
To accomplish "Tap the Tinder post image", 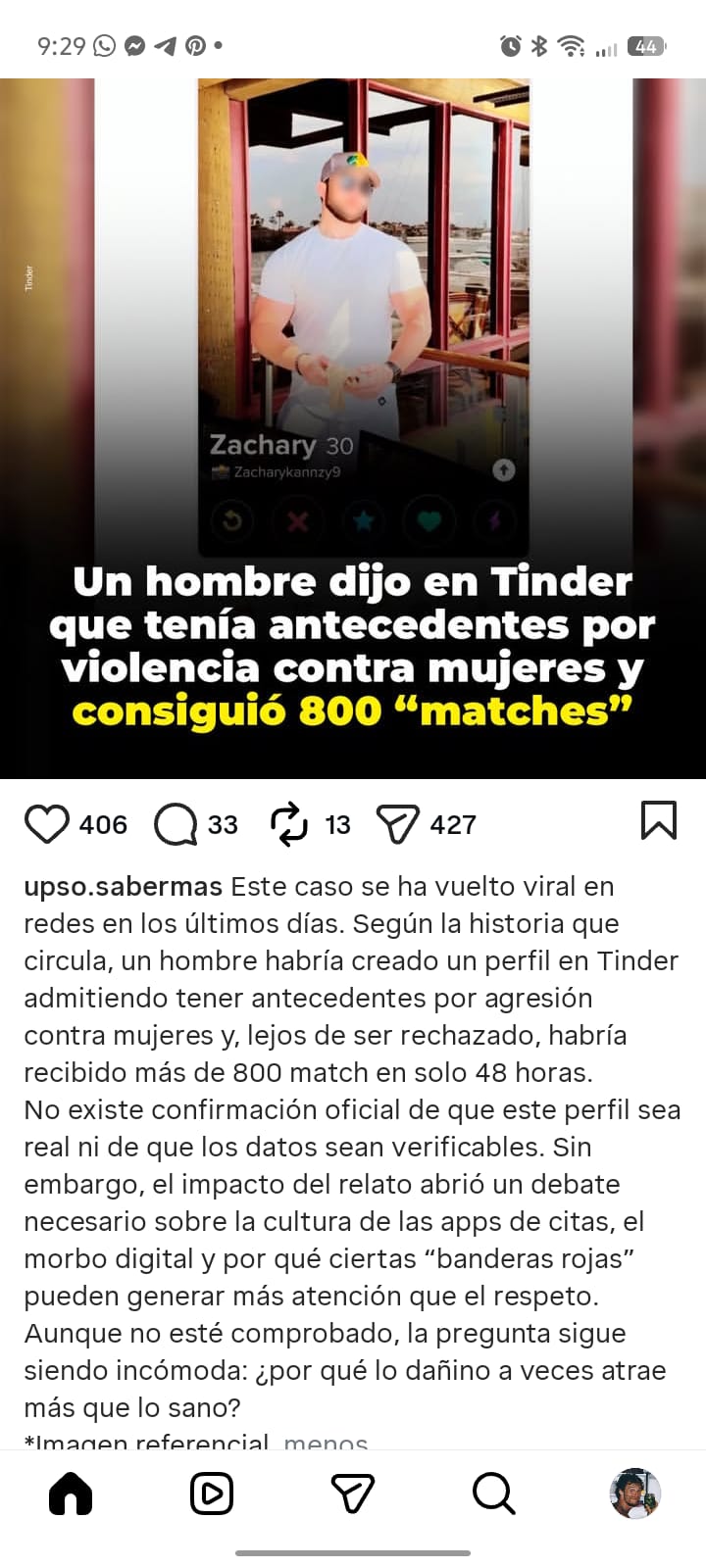I will coord(353,428).
